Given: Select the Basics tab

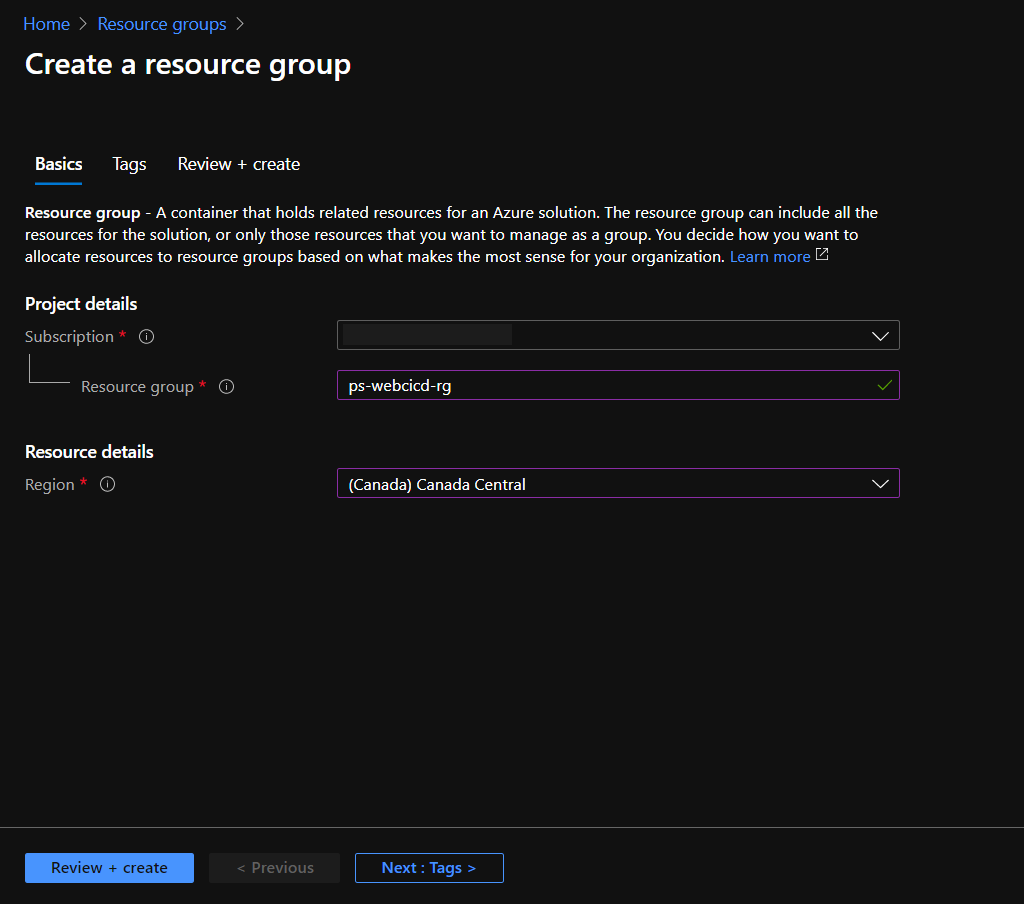Looking at the screenshot, I should [x=57, y=164].
